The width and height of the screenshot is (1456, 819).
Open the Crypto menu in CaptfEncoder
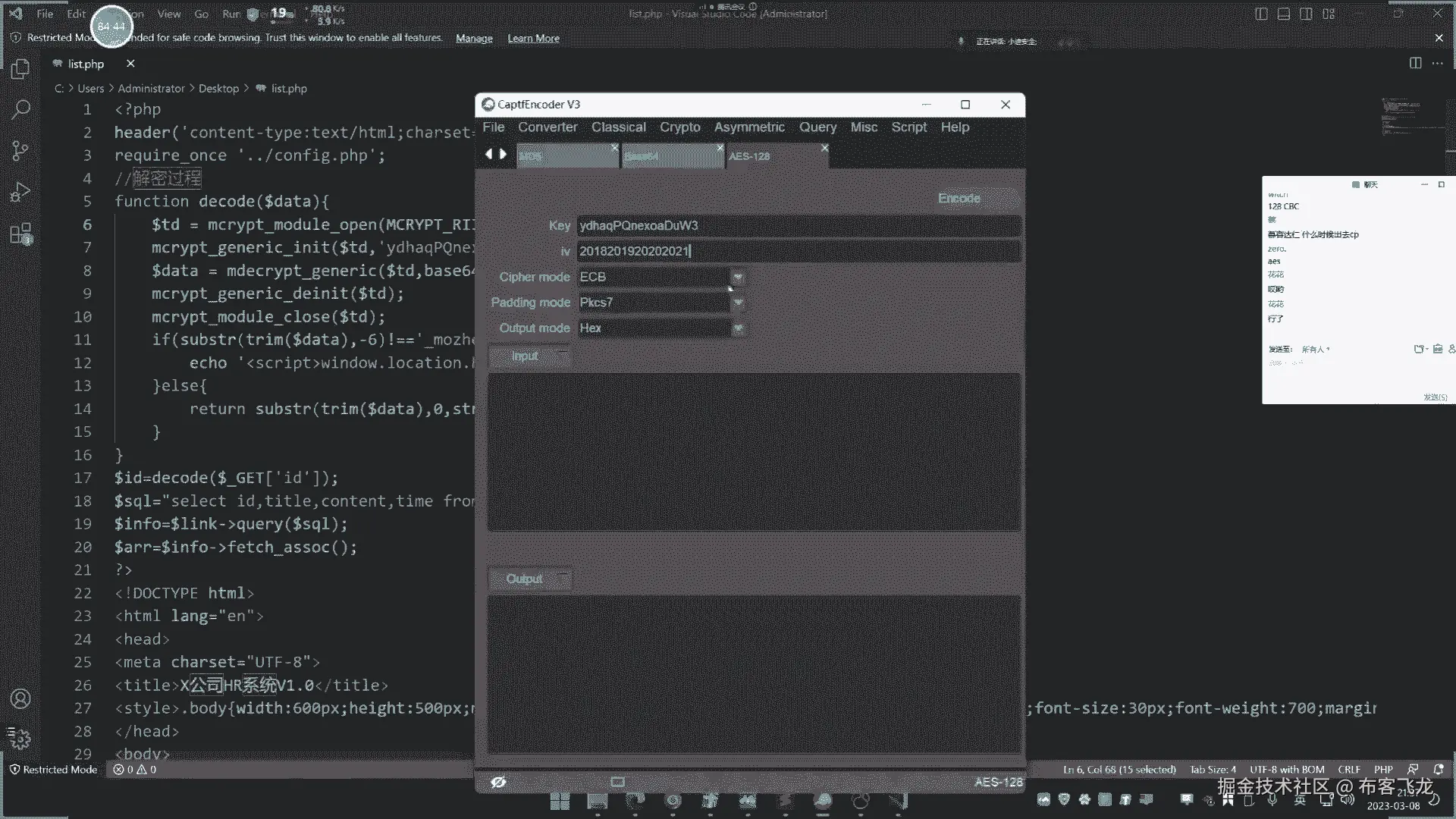pos(679,127)
